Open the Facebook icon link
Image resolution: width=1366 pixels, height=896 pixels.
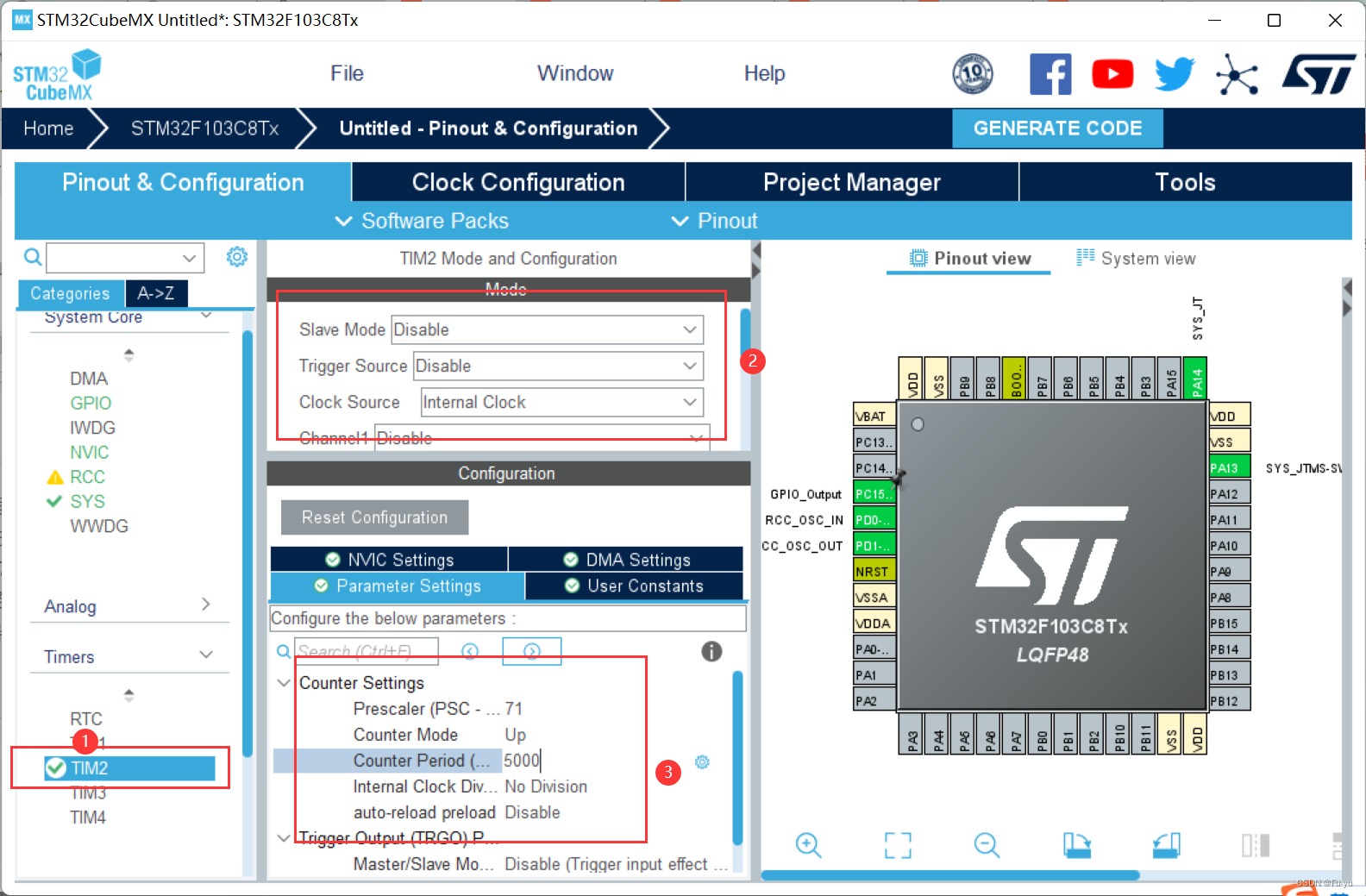click(x=1050, y=74)
